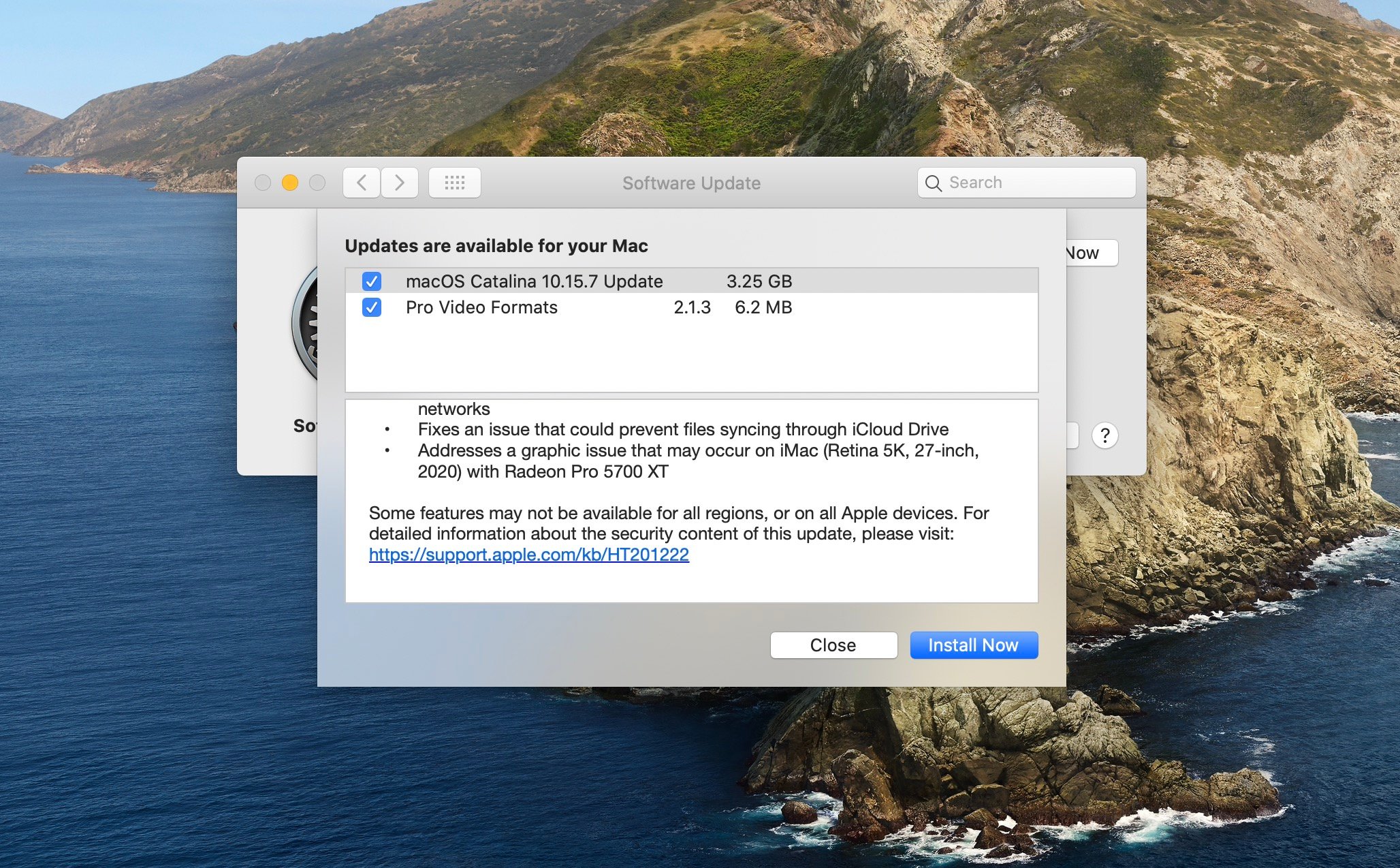Click the 6.2 MB size value
Viewport: 1400px width, 868px height.
[763, 307]
